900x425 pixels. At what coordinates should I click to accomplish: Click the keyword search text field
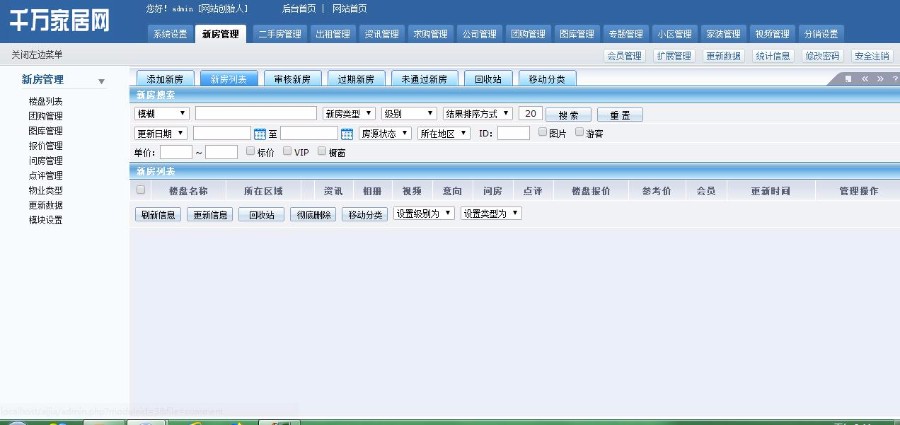(256, 113)
